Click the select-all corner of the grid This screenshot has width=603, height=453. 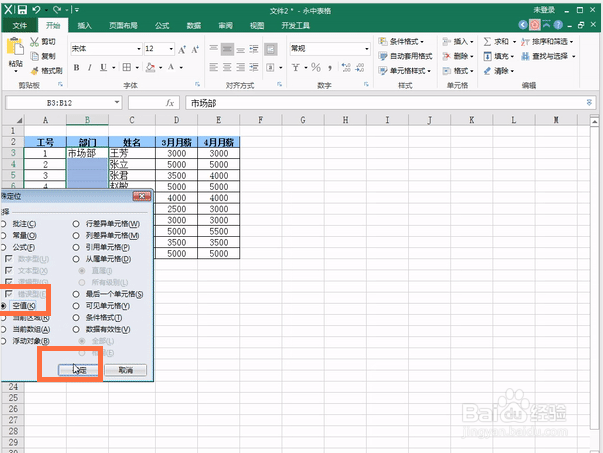click(13, 120)
